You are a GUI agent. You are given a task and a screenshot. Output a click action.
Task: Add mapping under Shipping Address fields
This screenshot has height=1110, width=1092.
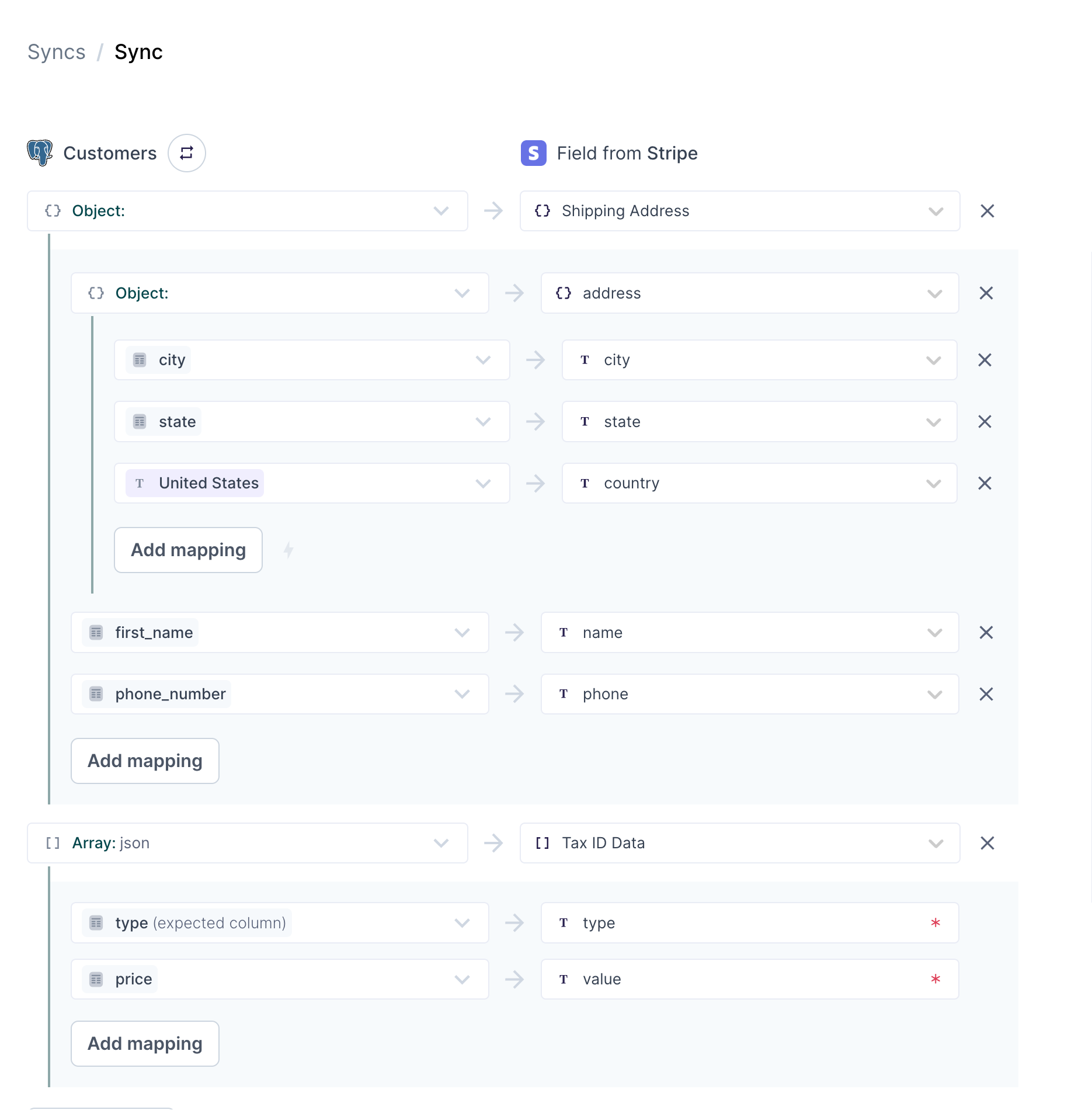coord(145,761)
